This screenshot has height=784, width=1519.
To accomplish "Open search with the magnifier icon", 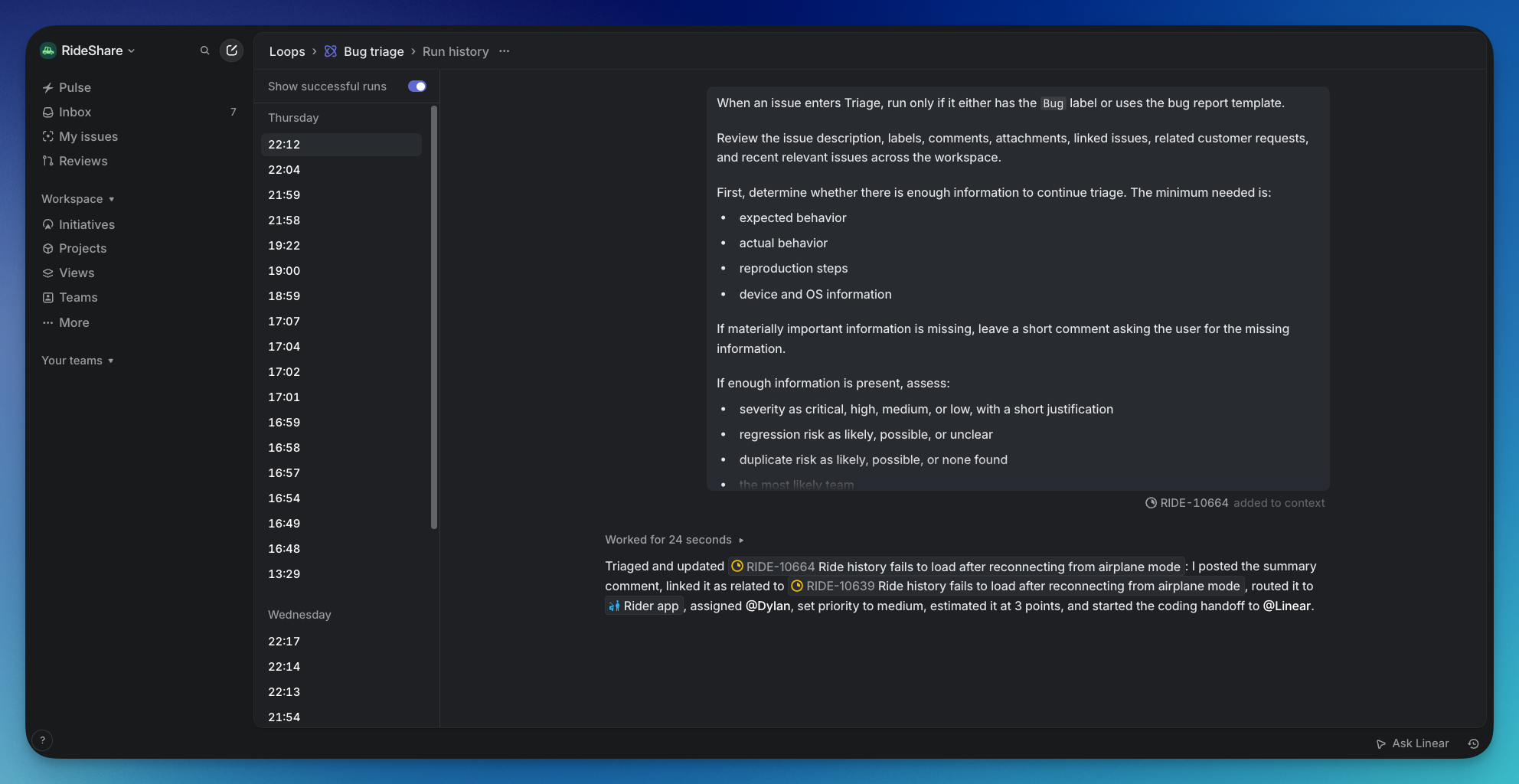I will point(204,51).
